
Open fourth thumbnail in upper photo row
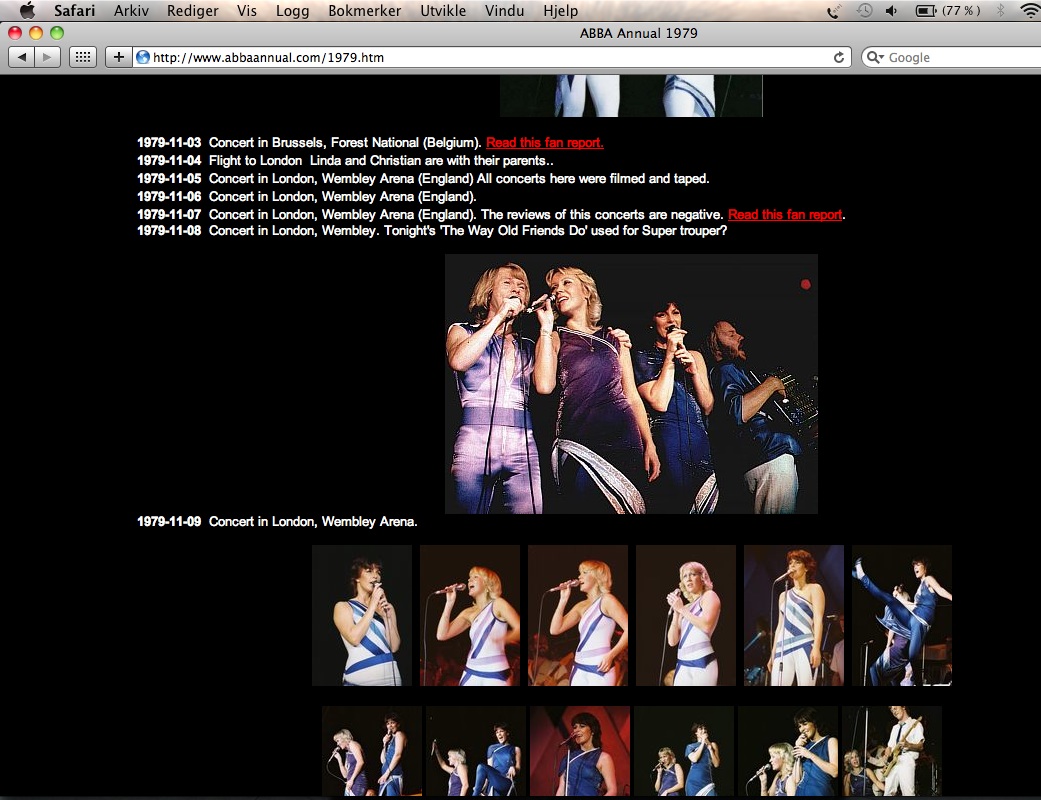[686, 615]
